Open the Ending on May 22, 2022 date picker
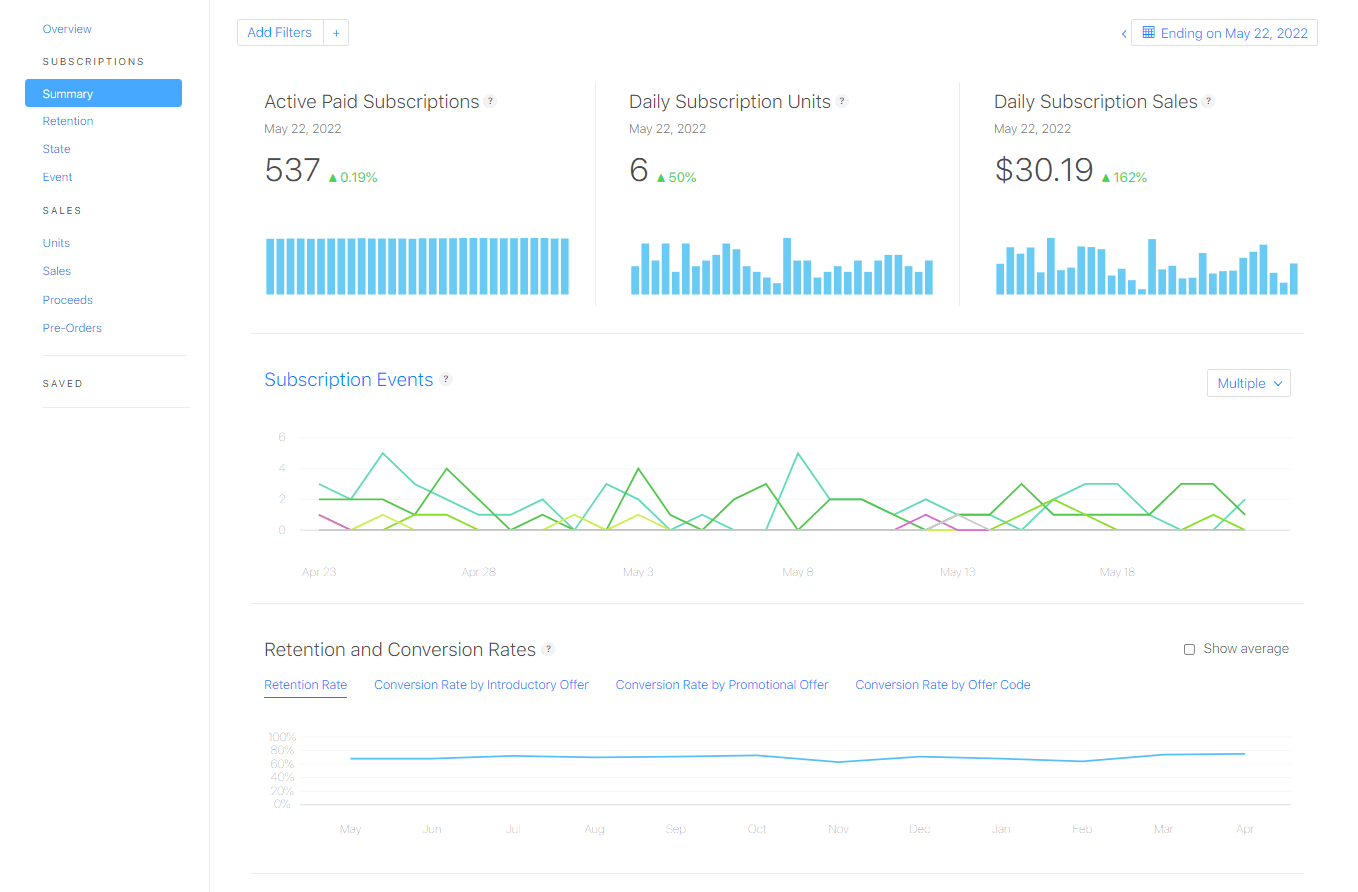 coord(1224,32)
